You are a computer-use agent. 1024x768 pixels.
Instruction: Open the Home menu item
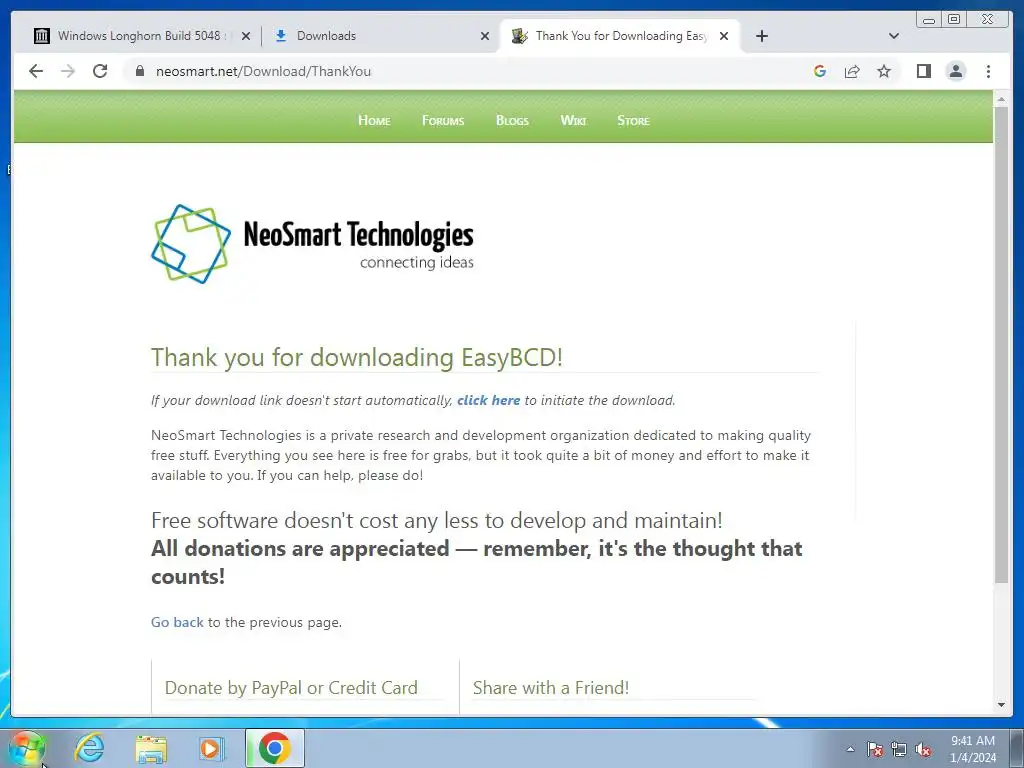[x=374, y=120]
